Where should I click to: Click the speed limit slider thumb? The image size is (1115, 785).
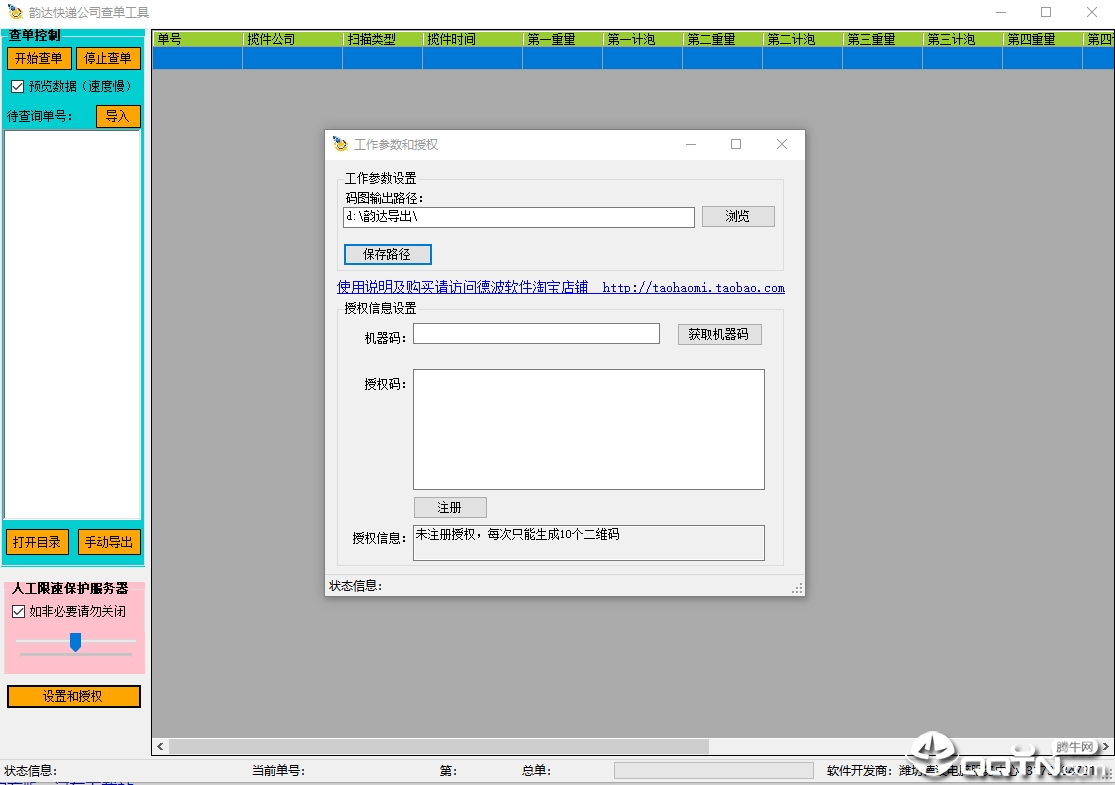[75, 642]
